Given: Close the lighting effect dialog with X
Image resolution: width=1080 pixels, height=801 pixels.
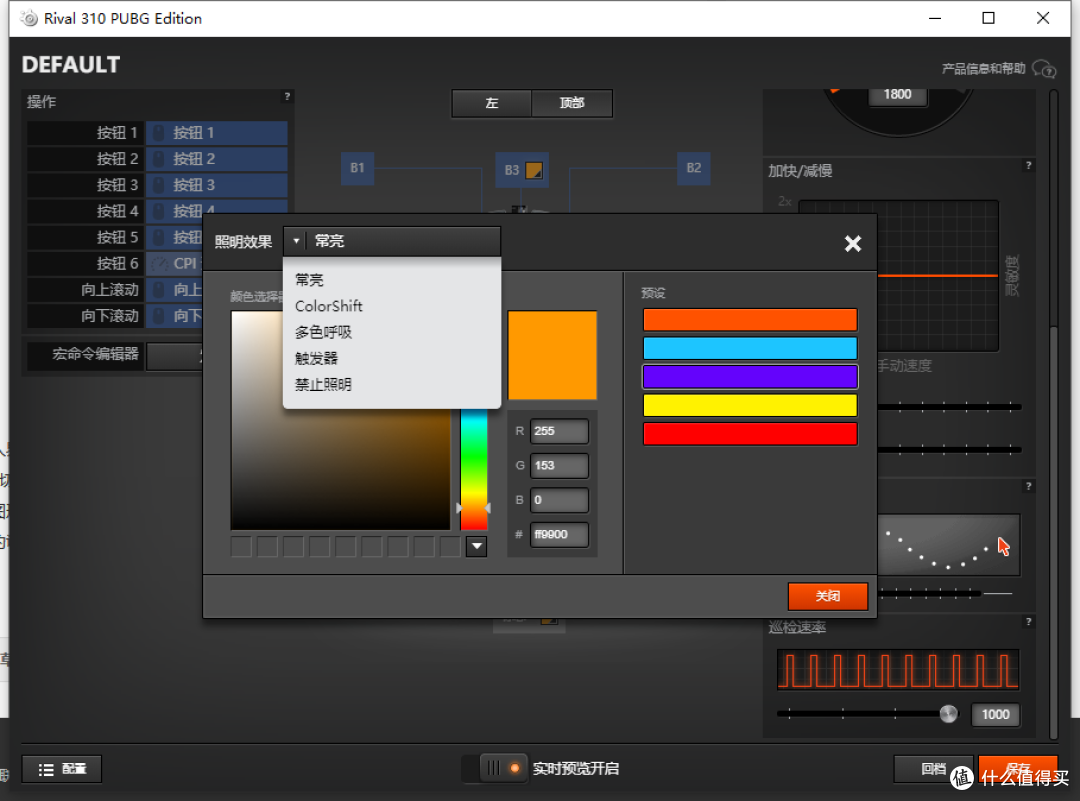Looking at the screenshot, I should point(853,243).
